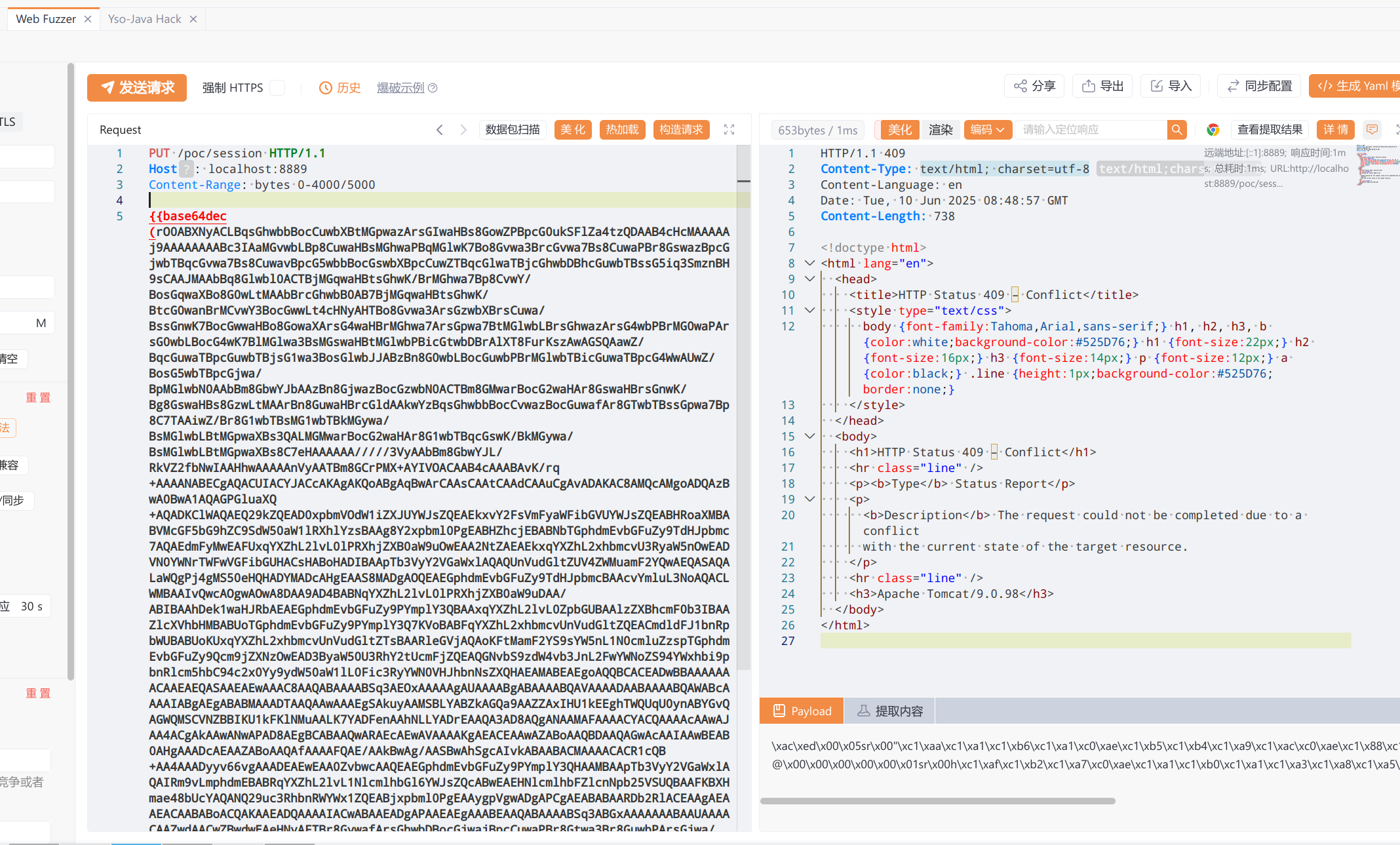This screenshot has width=1400, height=845.
Task: Click the orange comment bubble icon
Action: pos(1372,130)
